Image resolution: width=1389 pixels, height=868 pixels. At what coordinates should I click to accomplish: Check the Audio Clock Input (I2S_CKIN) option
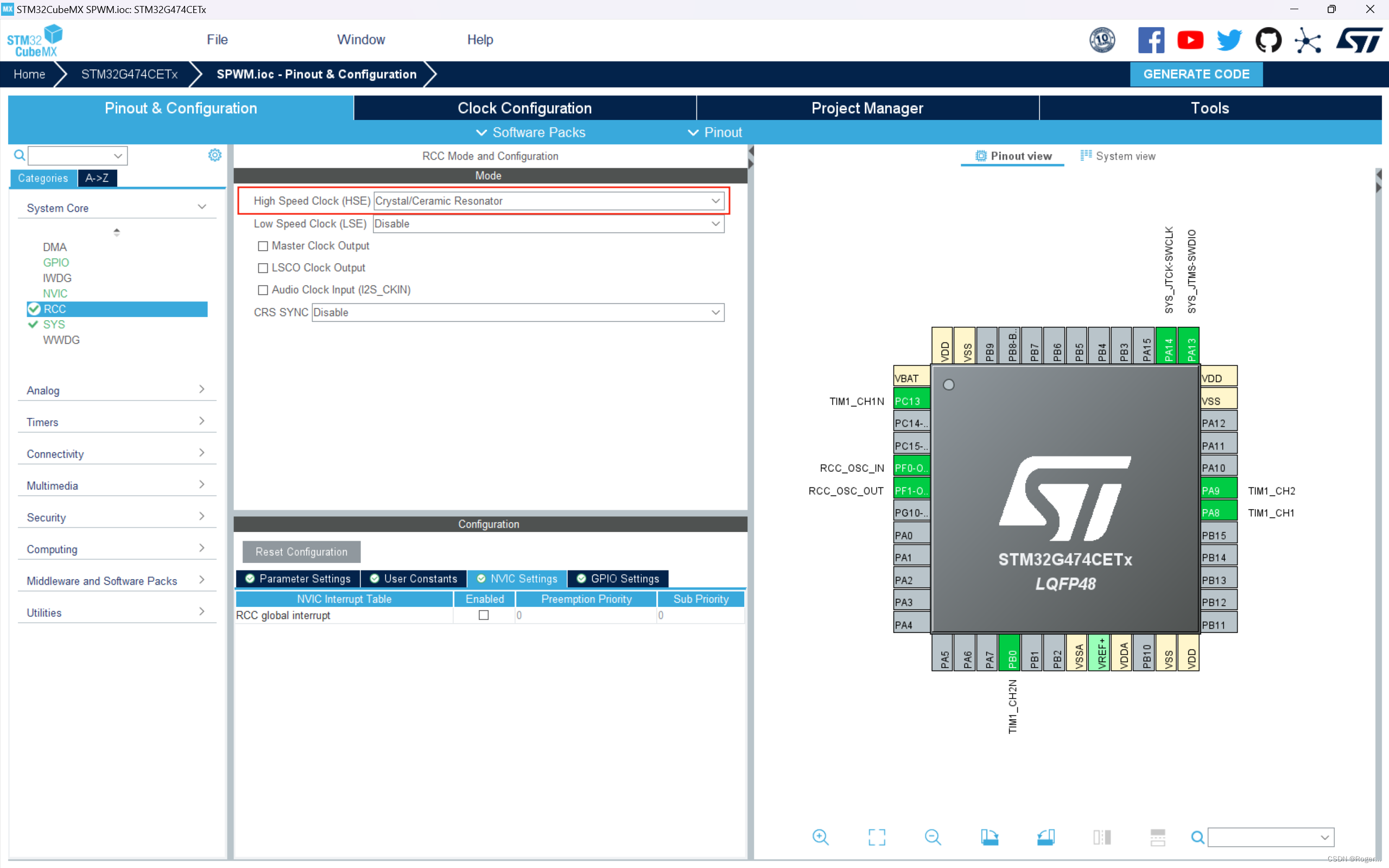263,290
